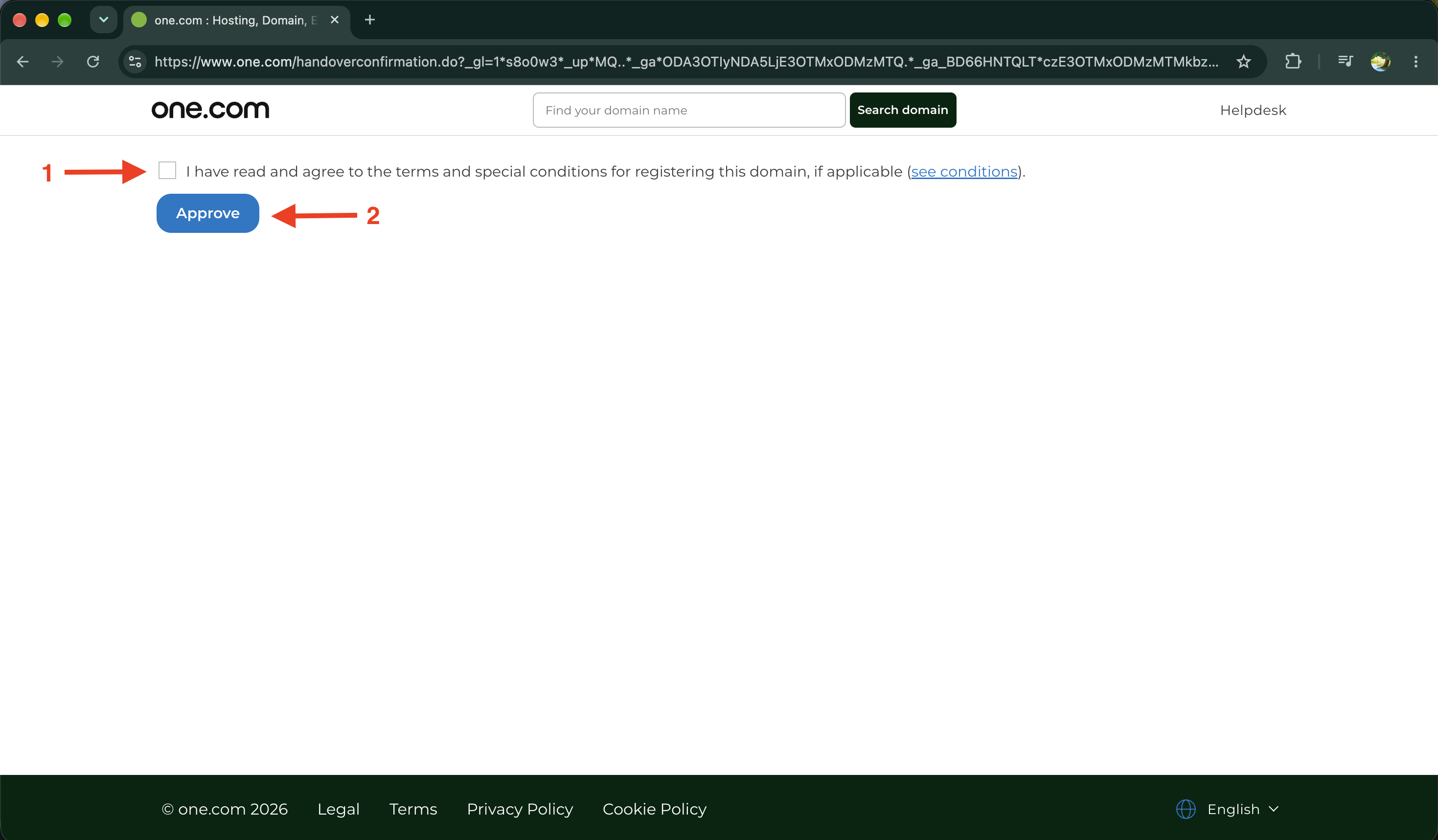This screenshot has height=840, width=1438.
Task: Click the '© one.com 2026' footer text
Action: (x=225, y=809)
